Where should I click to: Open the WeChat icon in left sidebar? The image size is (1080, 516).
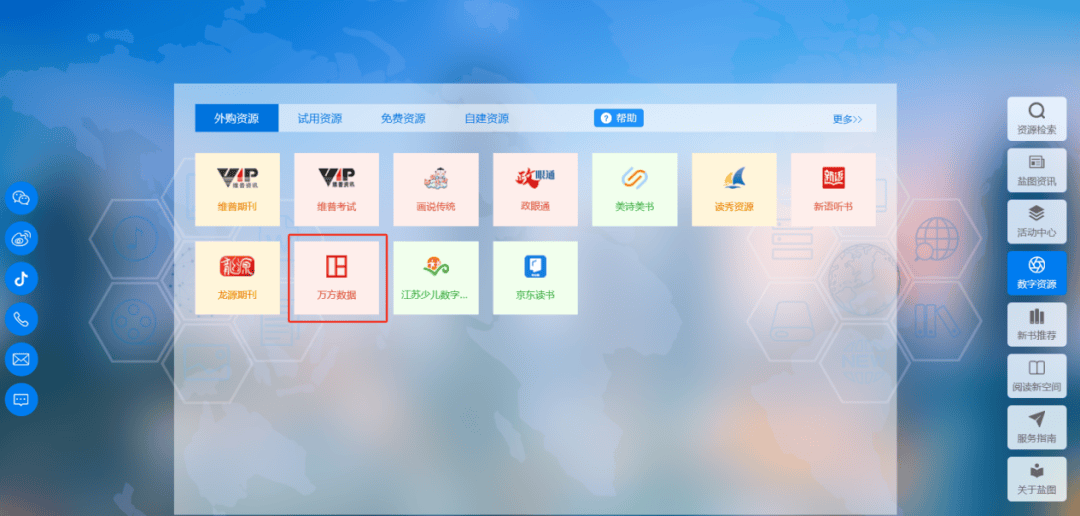coord(21,198)
